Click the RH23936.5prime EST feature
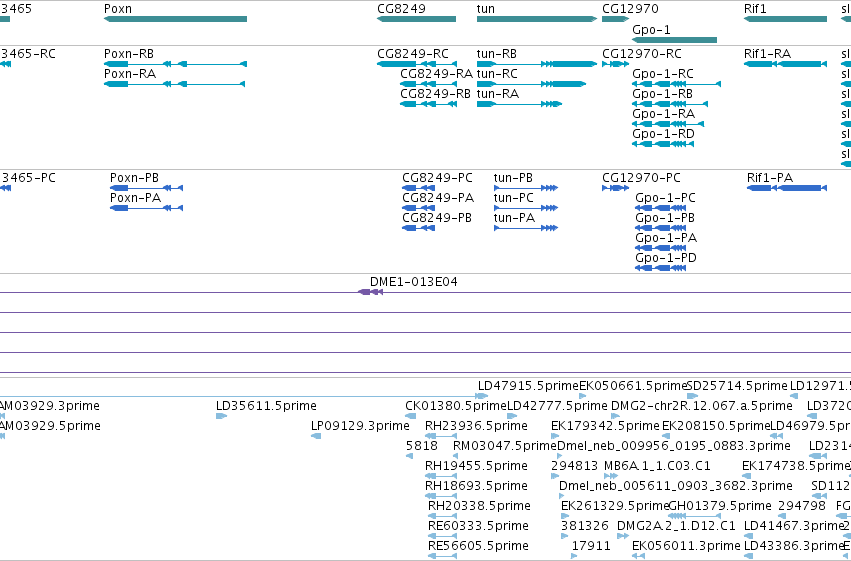 coord(441,436)
